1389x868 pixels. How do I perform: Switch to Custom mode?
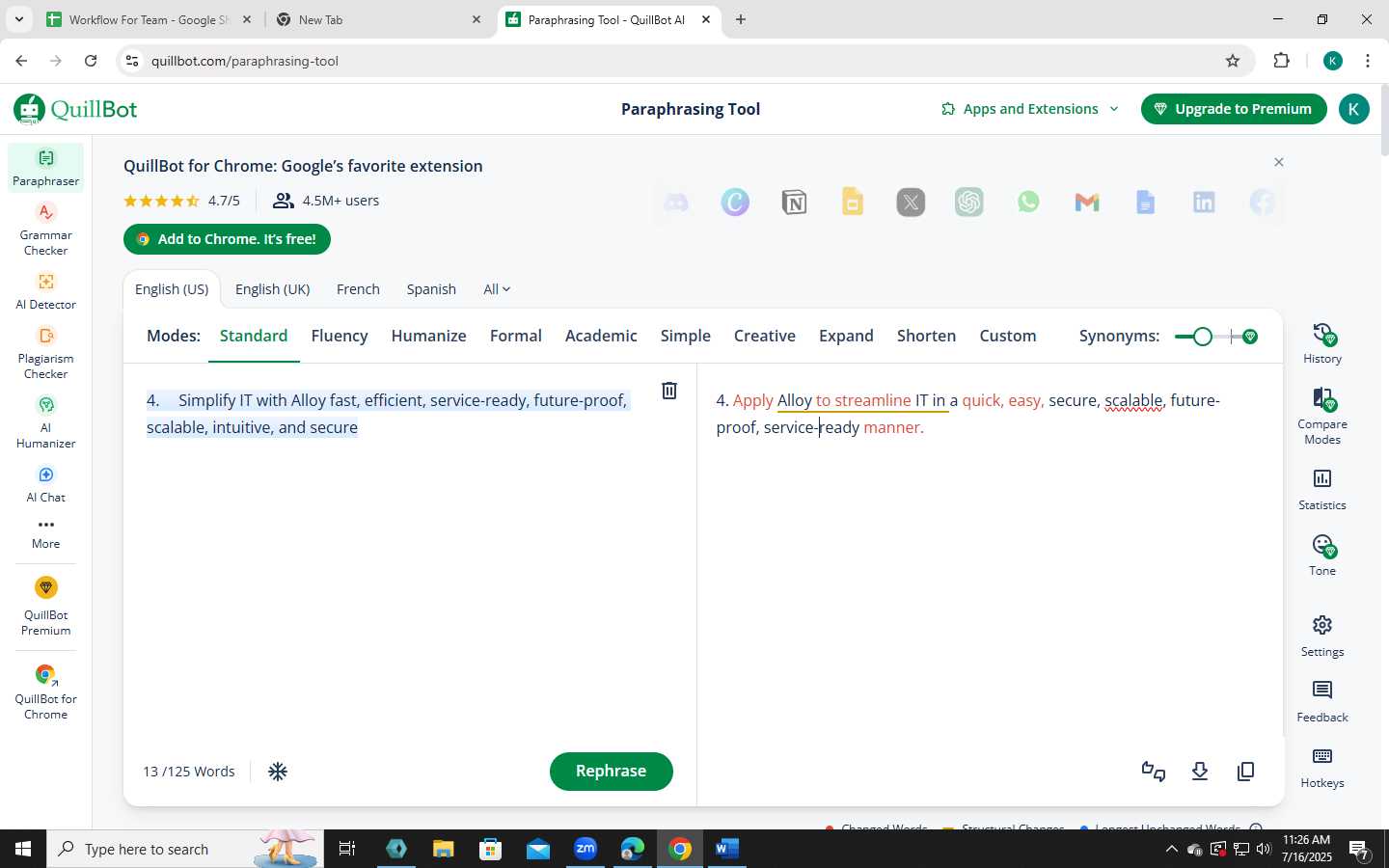(1007, 336)
